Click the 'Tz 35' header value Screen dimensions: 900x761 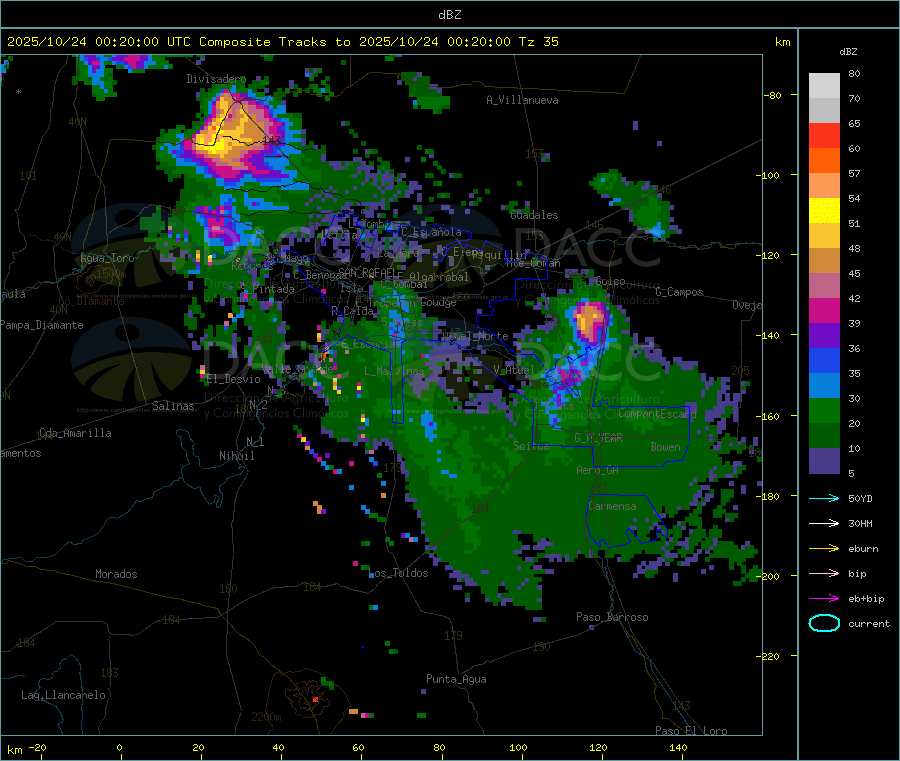click(538, 41)
